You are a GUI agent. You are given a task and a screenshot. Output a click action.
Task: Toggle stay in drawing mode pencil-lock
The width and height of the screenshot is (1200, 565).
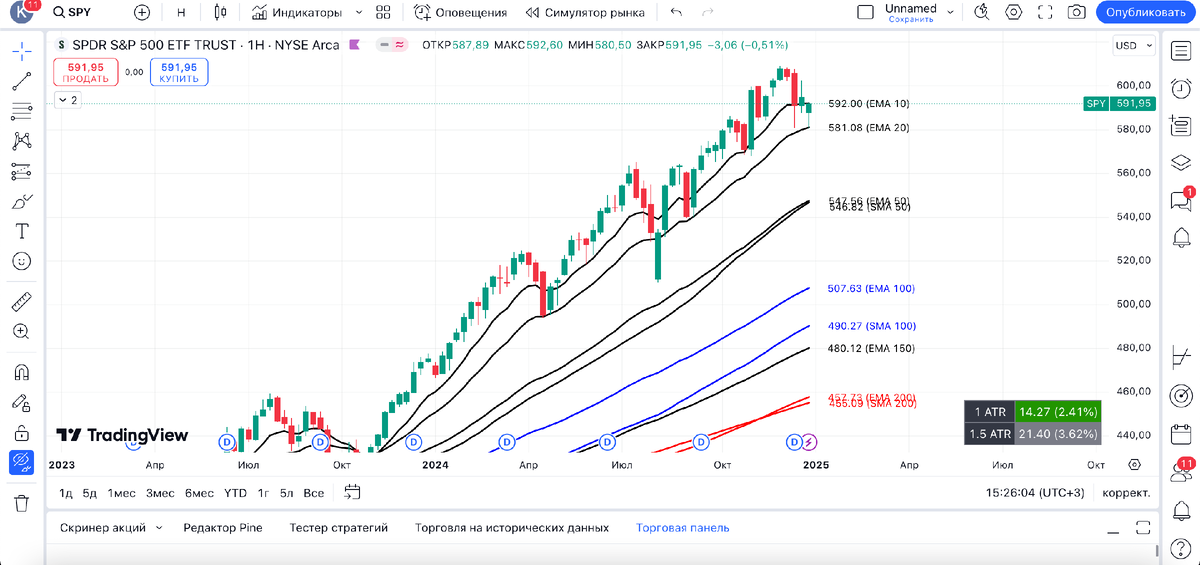pos(21,403)
